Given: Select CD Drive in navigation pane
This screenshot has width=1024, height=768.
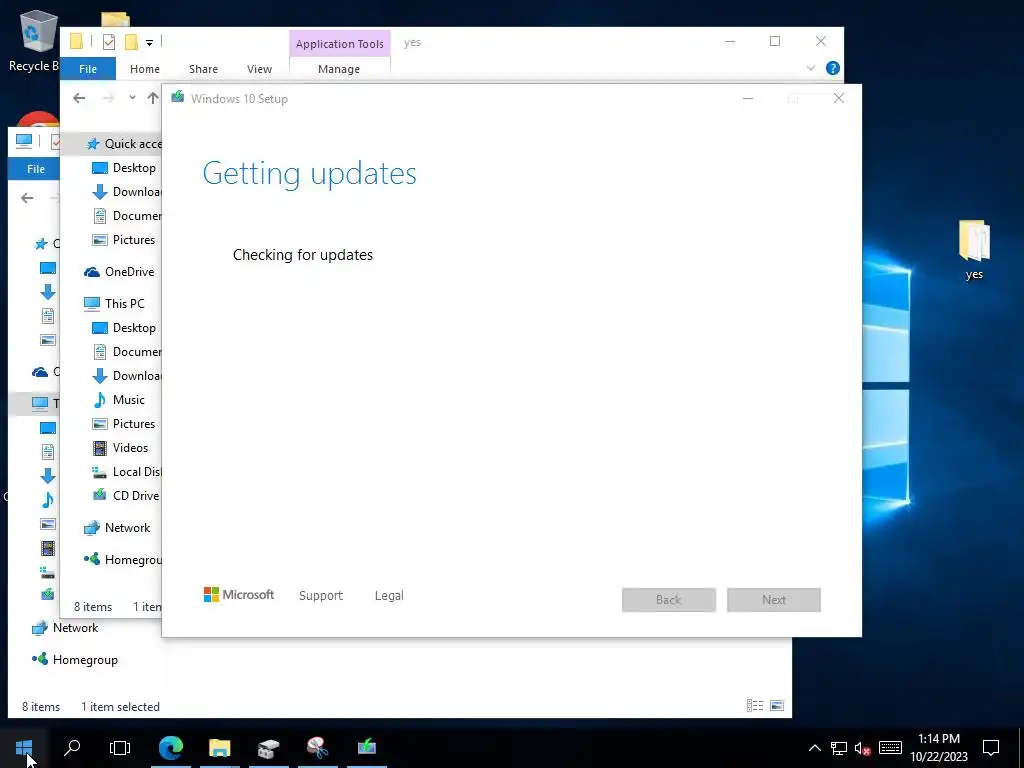Looking at the screenshot, I should 126,496.
